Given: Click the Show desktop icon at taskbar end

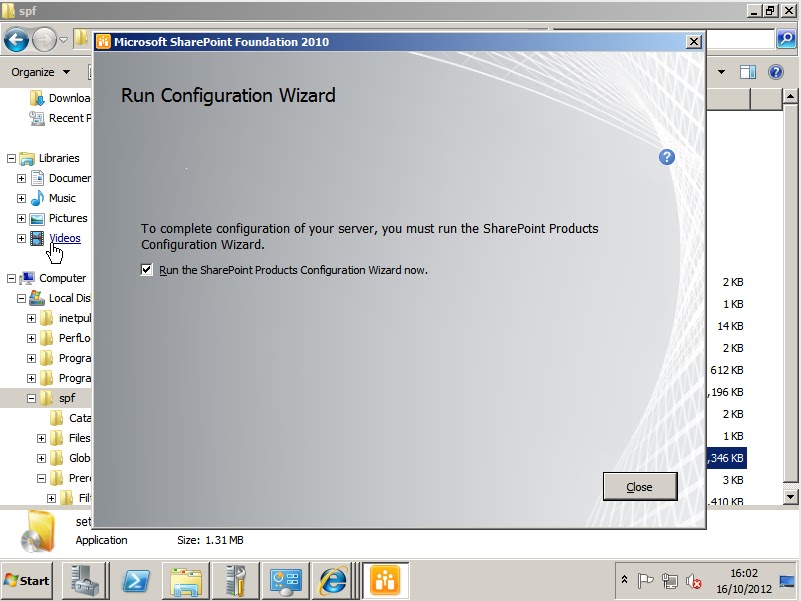Looking at the screenshot, I should pyautogui.click(x=787, y=581).
